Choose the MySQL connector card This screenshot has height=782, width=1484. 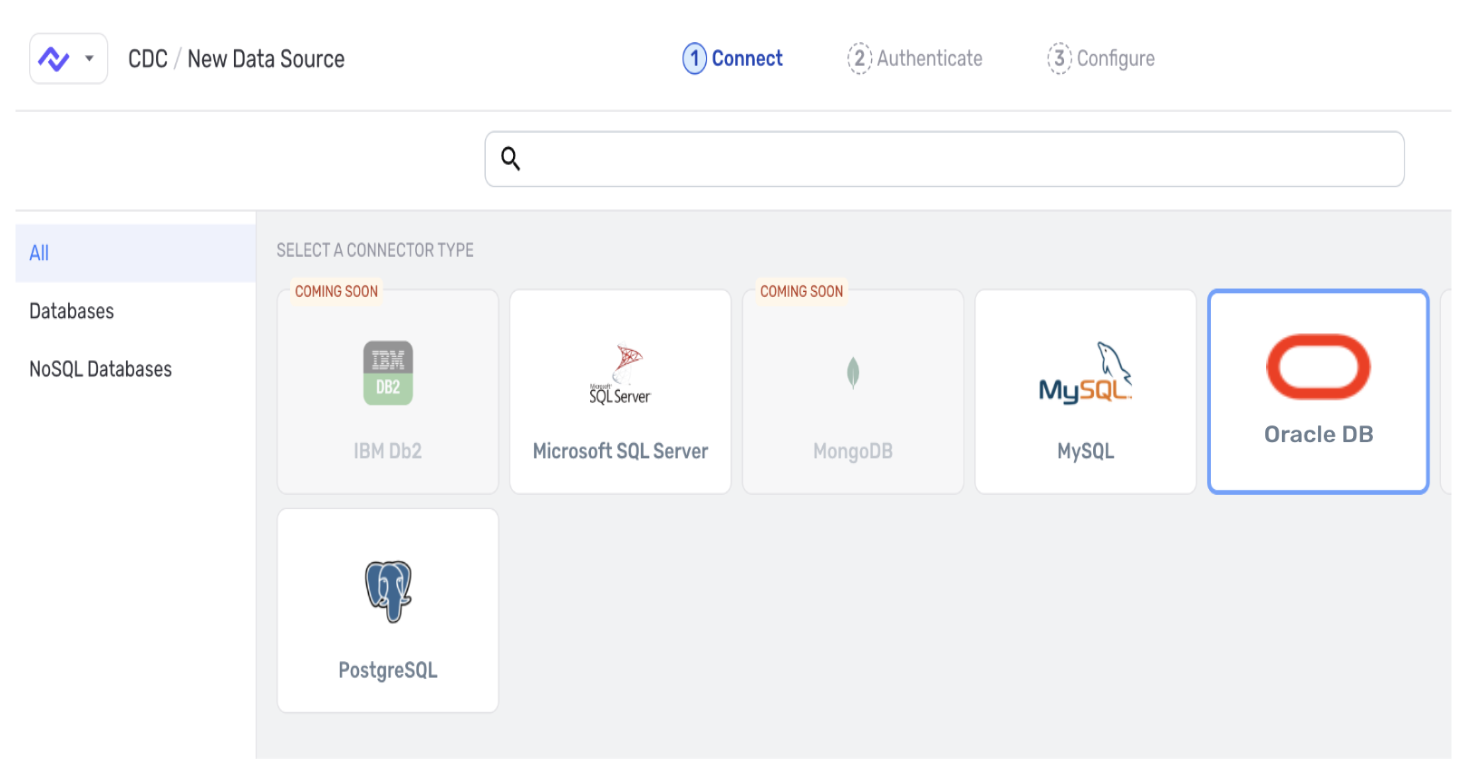(x=1085, y=392)
